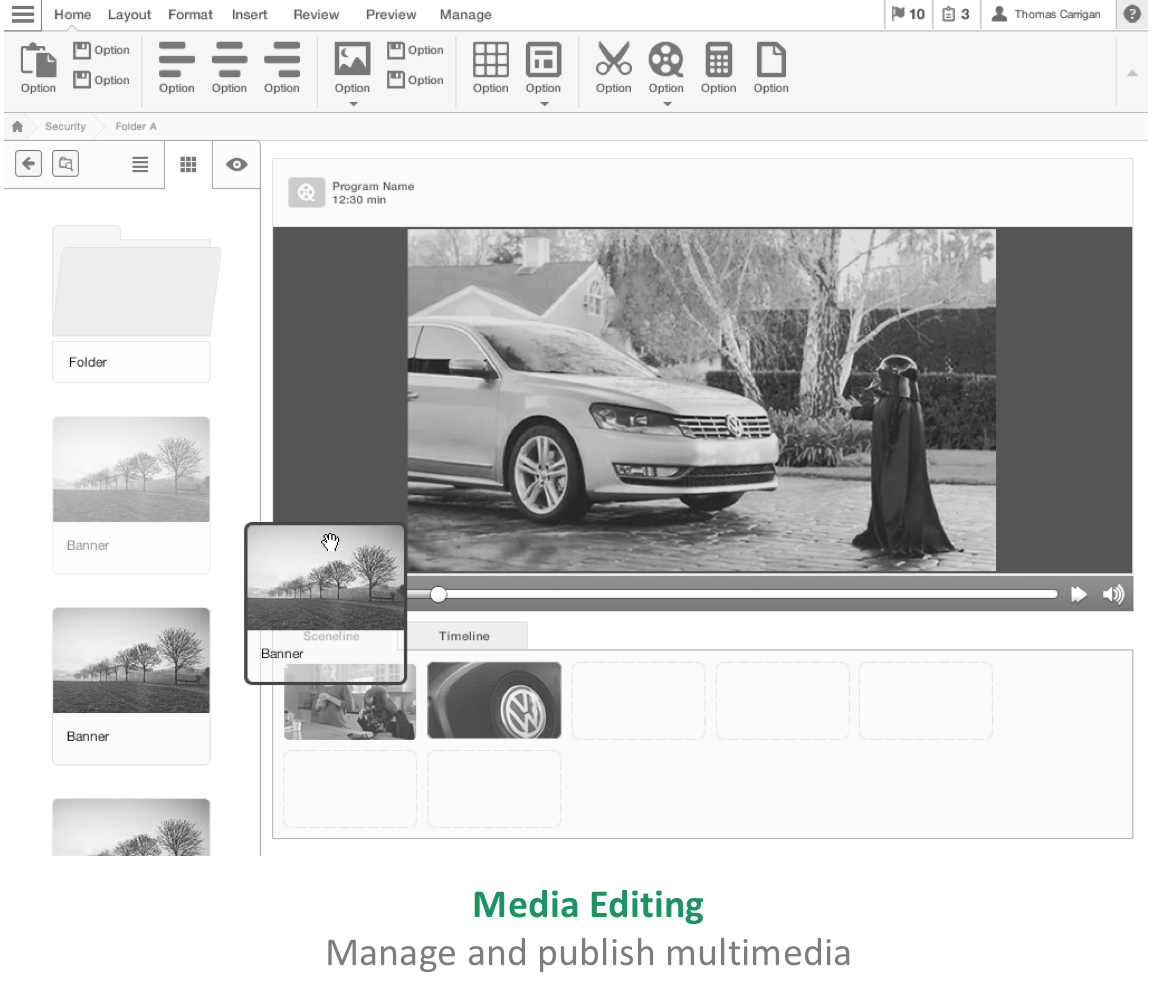This screenshot has width=1154, height=990.
Task: Open the Home ribbon tab
Action: 72,15
